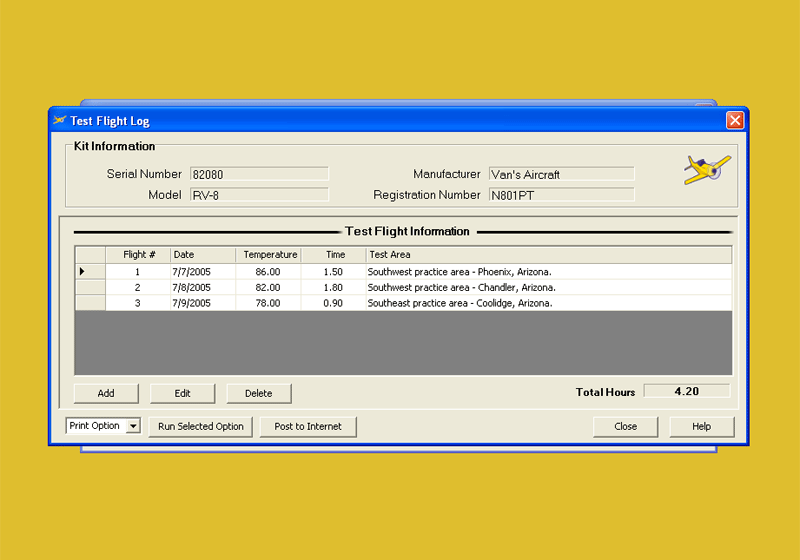The width and height of the screenshot is (800, 560).
Task: Post flight log to Internet
Action: (x=308, y=426)
